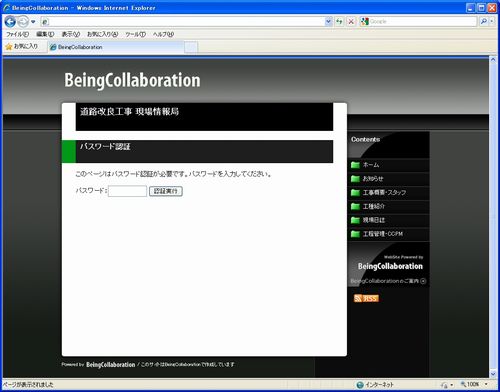Open the search provider options dropdown
This screenshot has width=500, height=392.
492,22
